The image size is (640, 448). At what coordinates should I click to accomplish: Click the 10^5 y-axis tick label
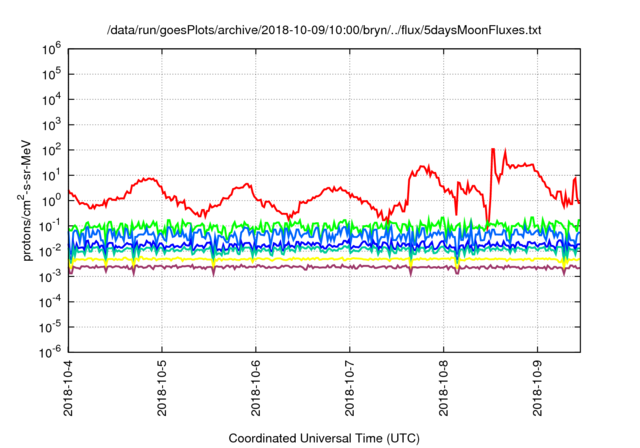click(x=51, y=75)
